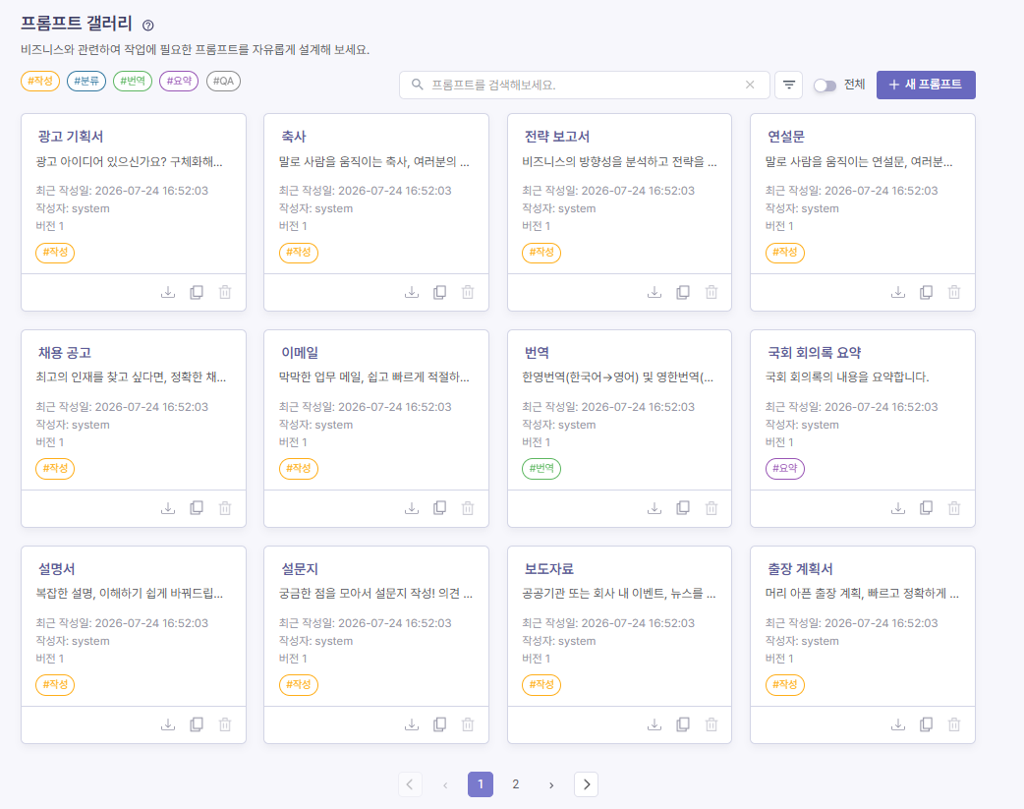Click description '국회 회의록의 내용을 요약합니다.'
Image resolution: width=1024 pixels, height=809 pixels.
pos(847,377)
